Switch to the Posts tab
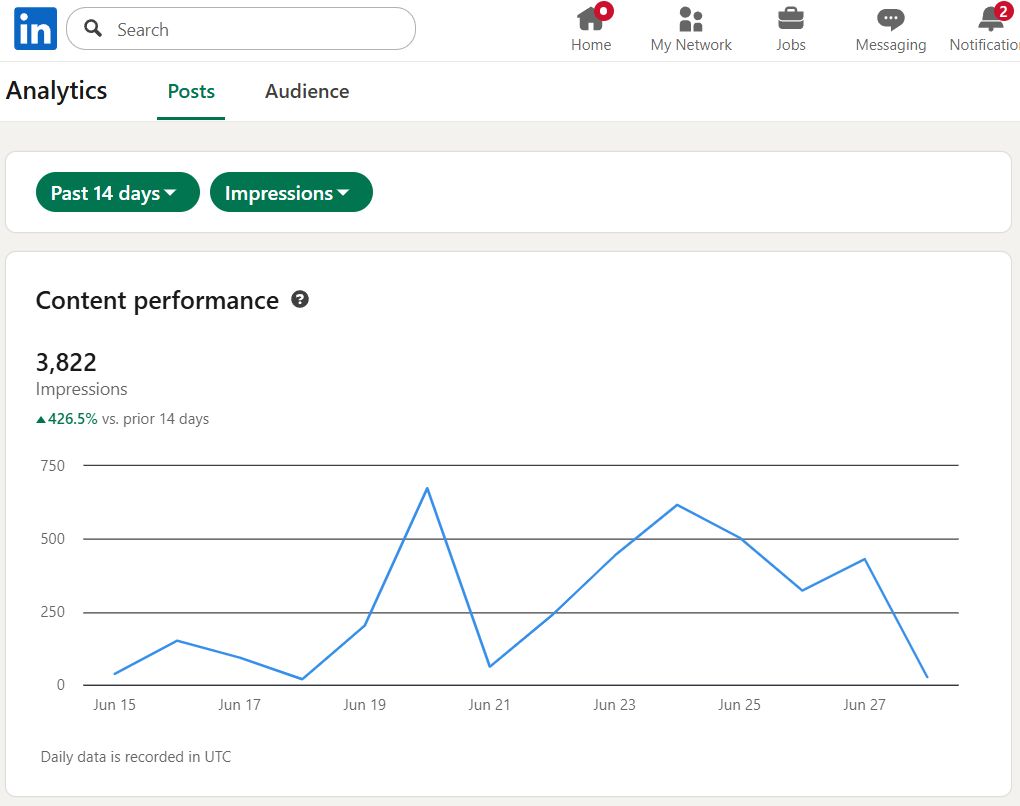The width and height of the screenshot is (1020, 806). (191, 92)
